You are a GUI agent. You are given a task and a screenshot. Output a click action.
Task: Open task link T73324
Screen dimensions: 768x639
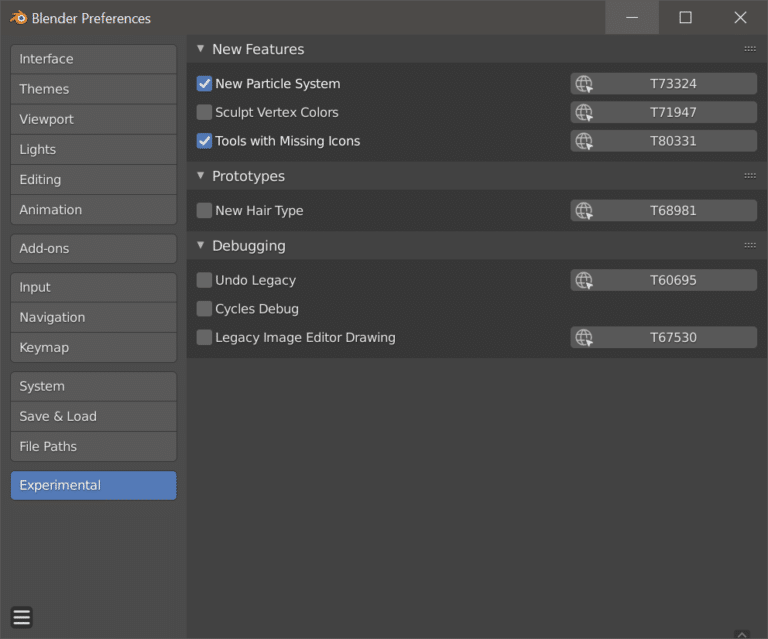click(x=664, y=84)
